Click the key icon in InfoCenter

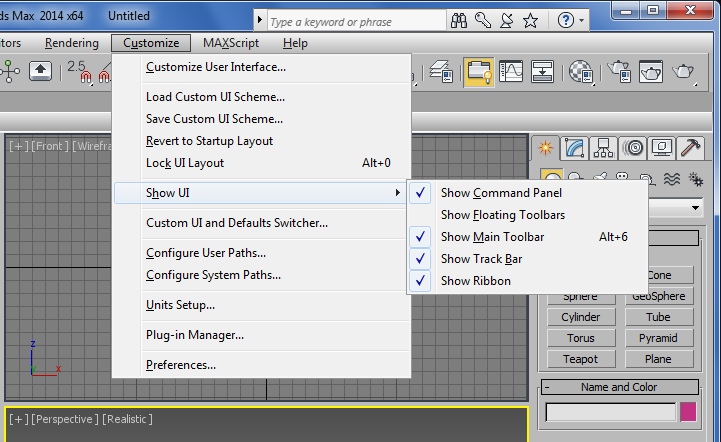(483, 20)
